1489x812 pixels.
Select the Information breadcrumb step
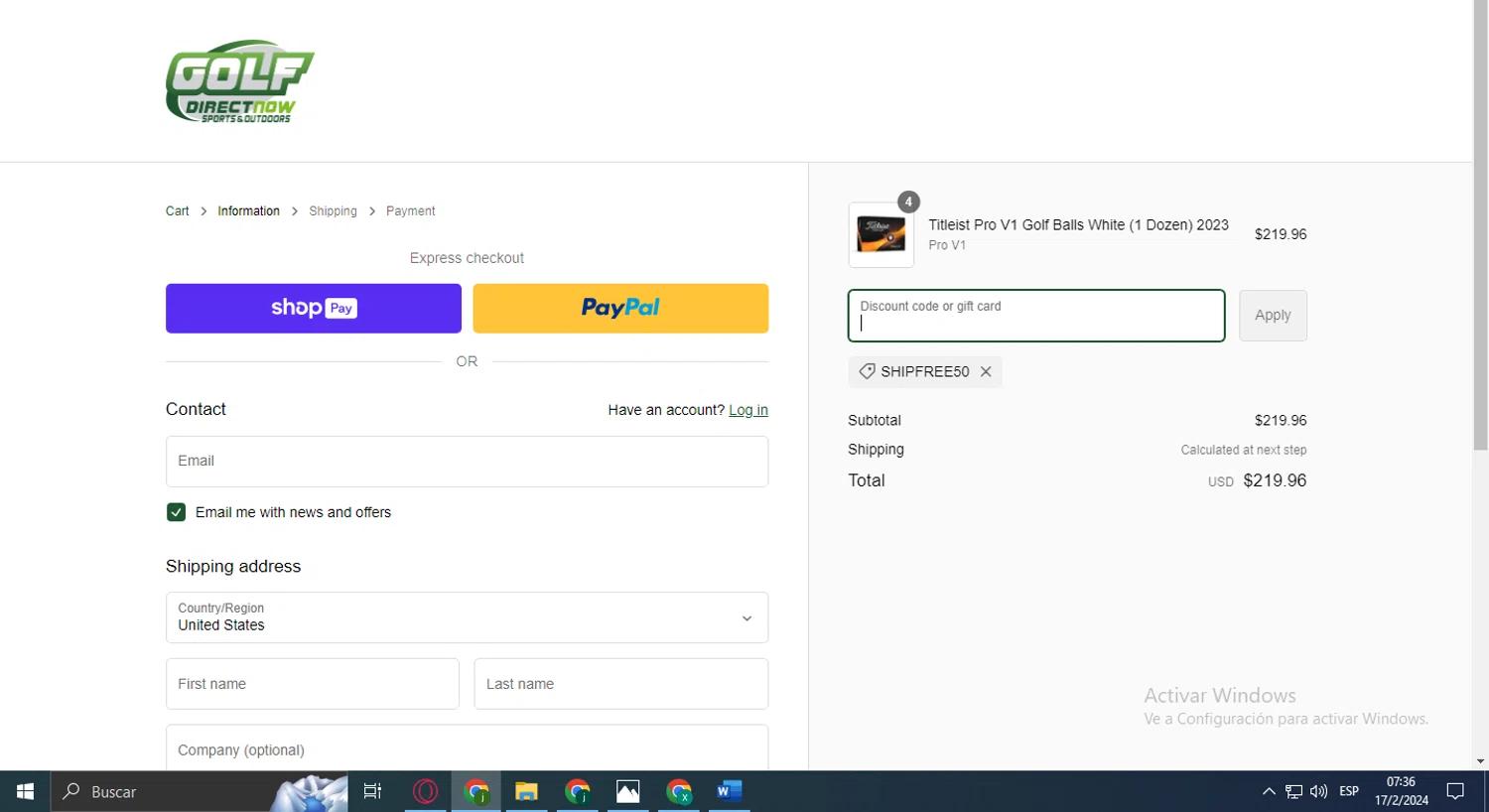[248, 211]
